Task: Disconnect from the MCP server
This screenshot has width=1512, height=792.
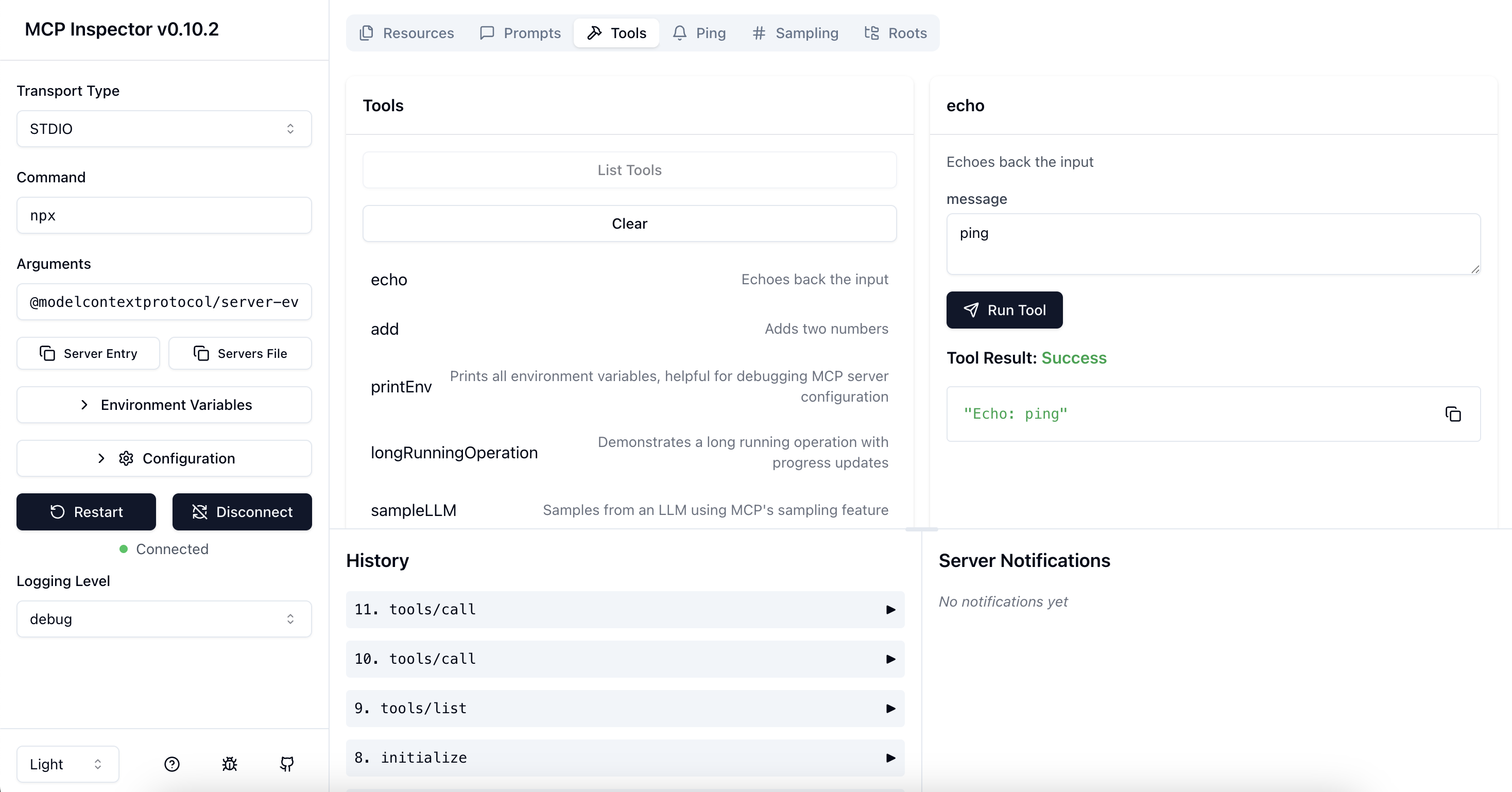Action: point(242,512)
